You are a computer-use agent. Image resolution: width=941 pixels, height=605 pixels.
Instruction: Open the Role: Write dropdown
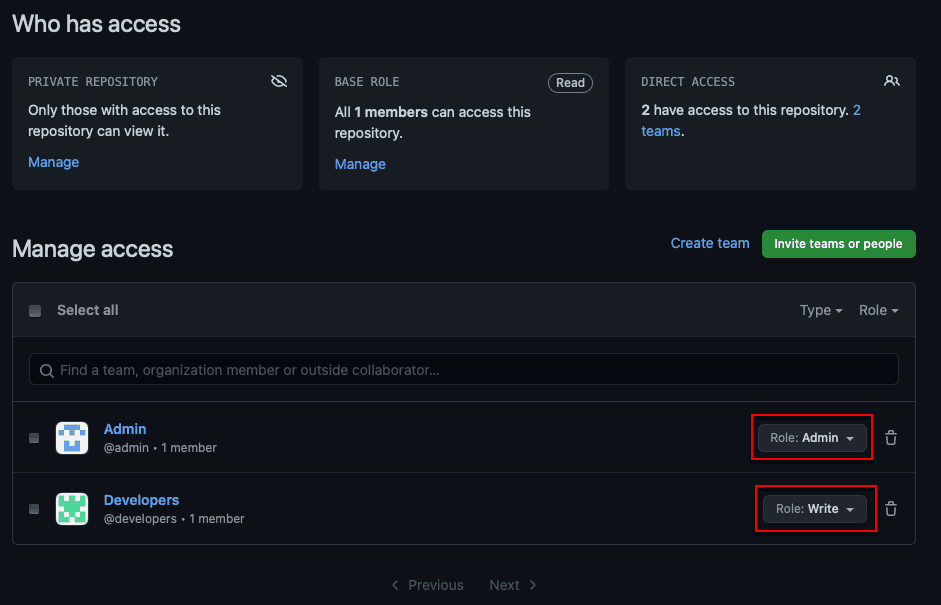coord(814,509)
